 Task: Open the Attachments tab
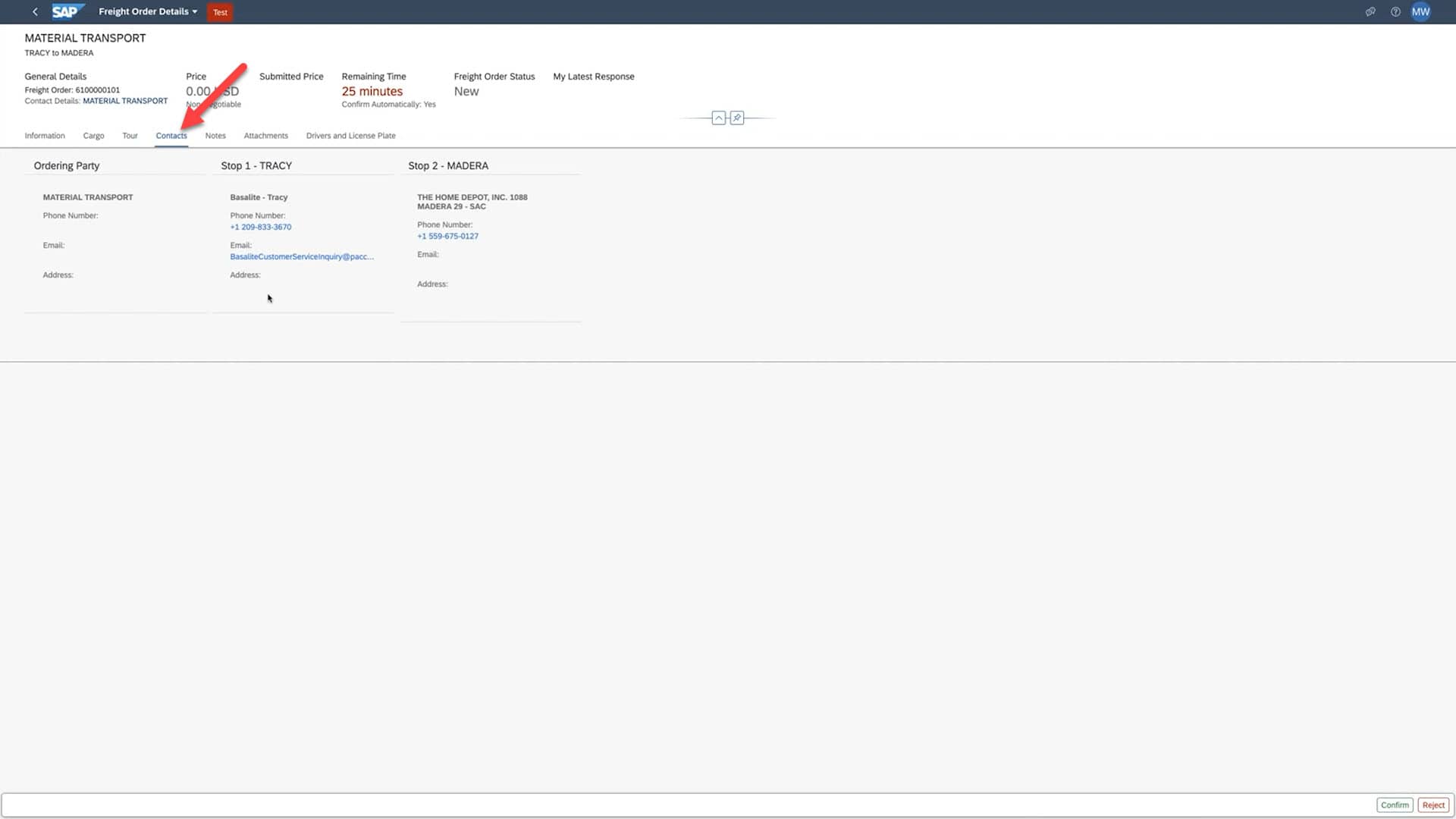265,136
